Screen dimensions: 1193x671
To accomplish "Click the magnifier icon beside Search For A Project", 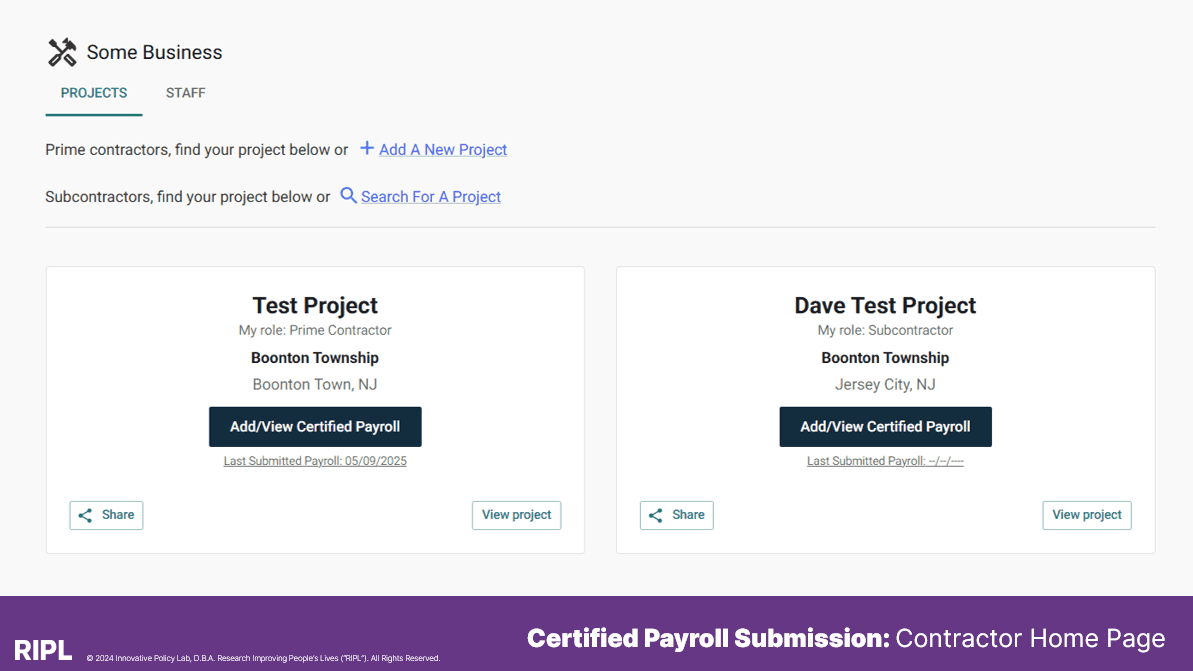I will click(x=348, y=196).
